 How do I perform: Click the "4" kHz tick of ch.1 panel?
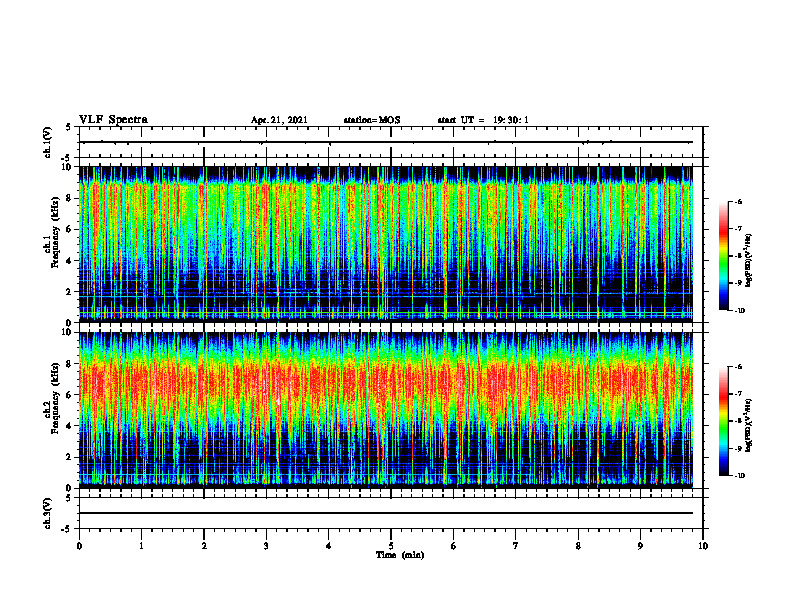click(70, 261)
